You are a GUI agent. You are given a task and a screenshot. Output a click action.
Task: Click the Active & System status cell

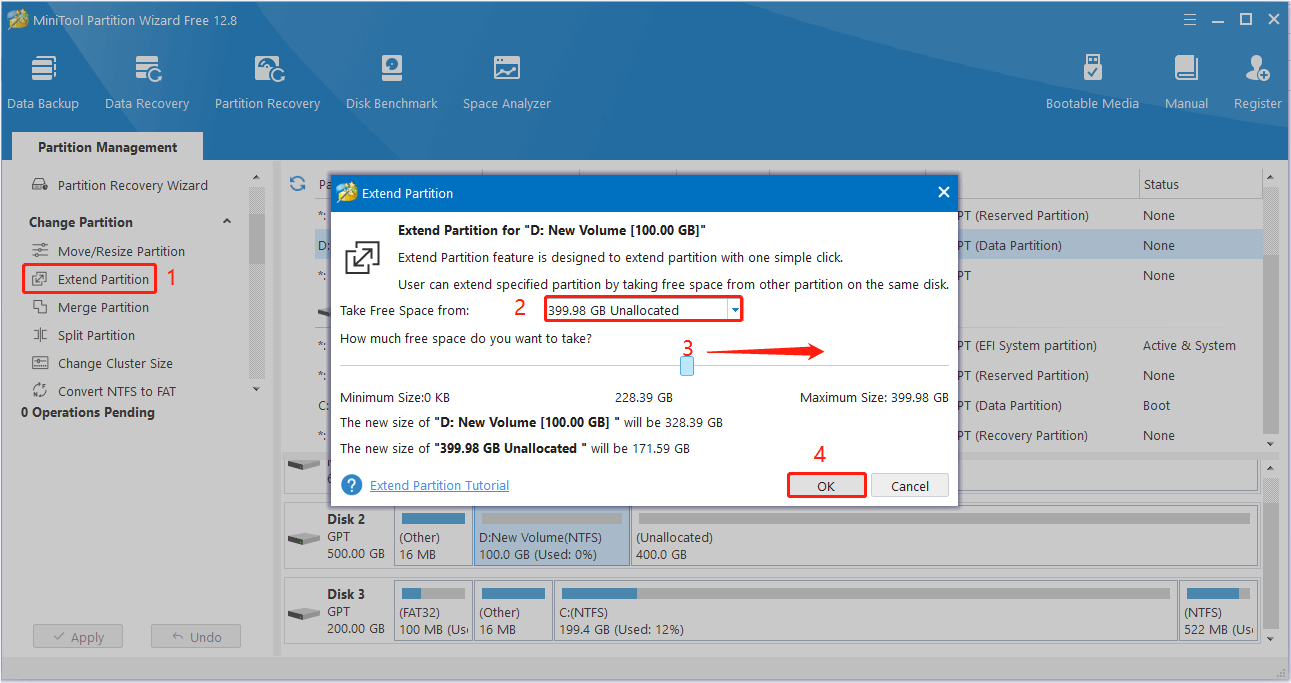(x=1189, y=345)
